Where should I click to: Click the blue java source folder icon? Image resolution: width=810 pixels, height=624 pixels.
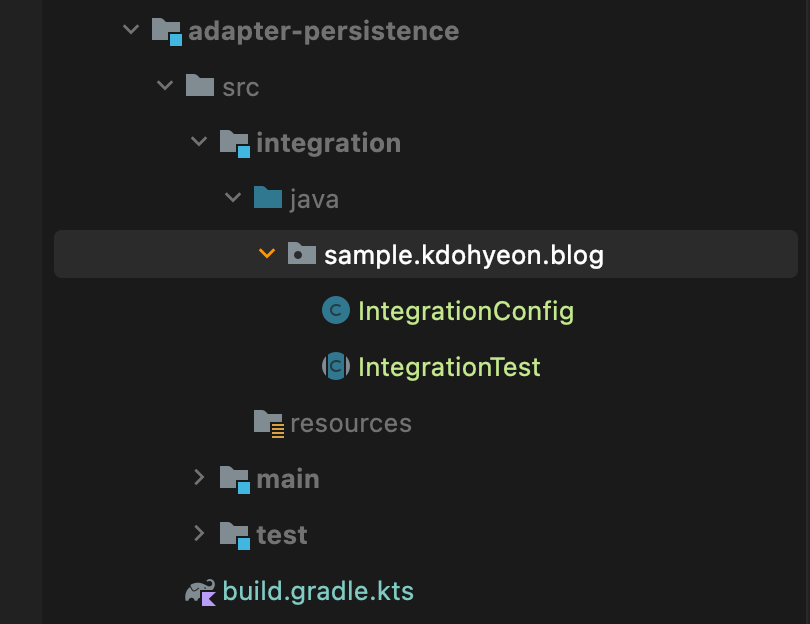268,198
